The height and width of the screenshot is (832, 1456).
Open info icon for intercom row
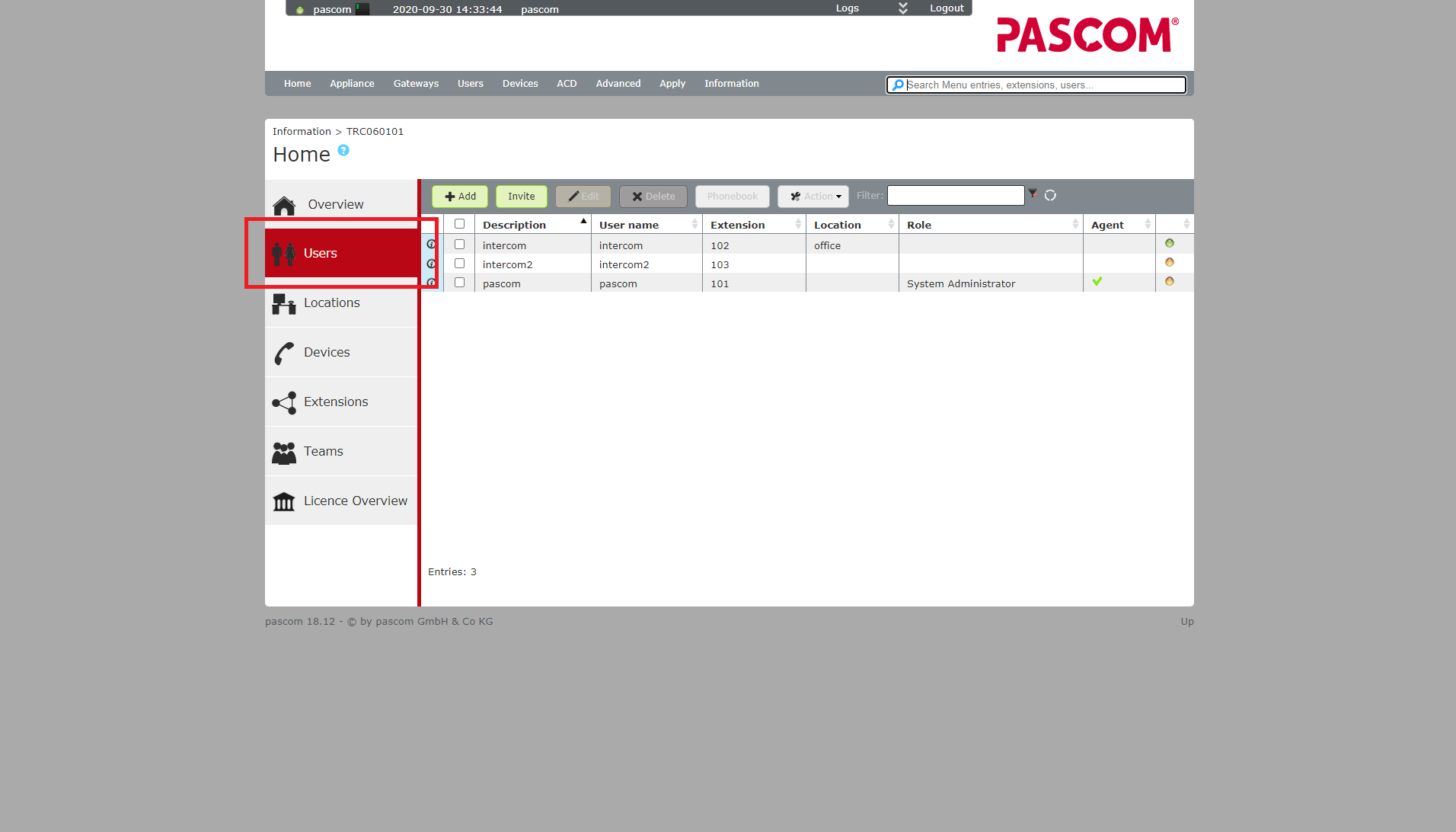tap(431, 245)
